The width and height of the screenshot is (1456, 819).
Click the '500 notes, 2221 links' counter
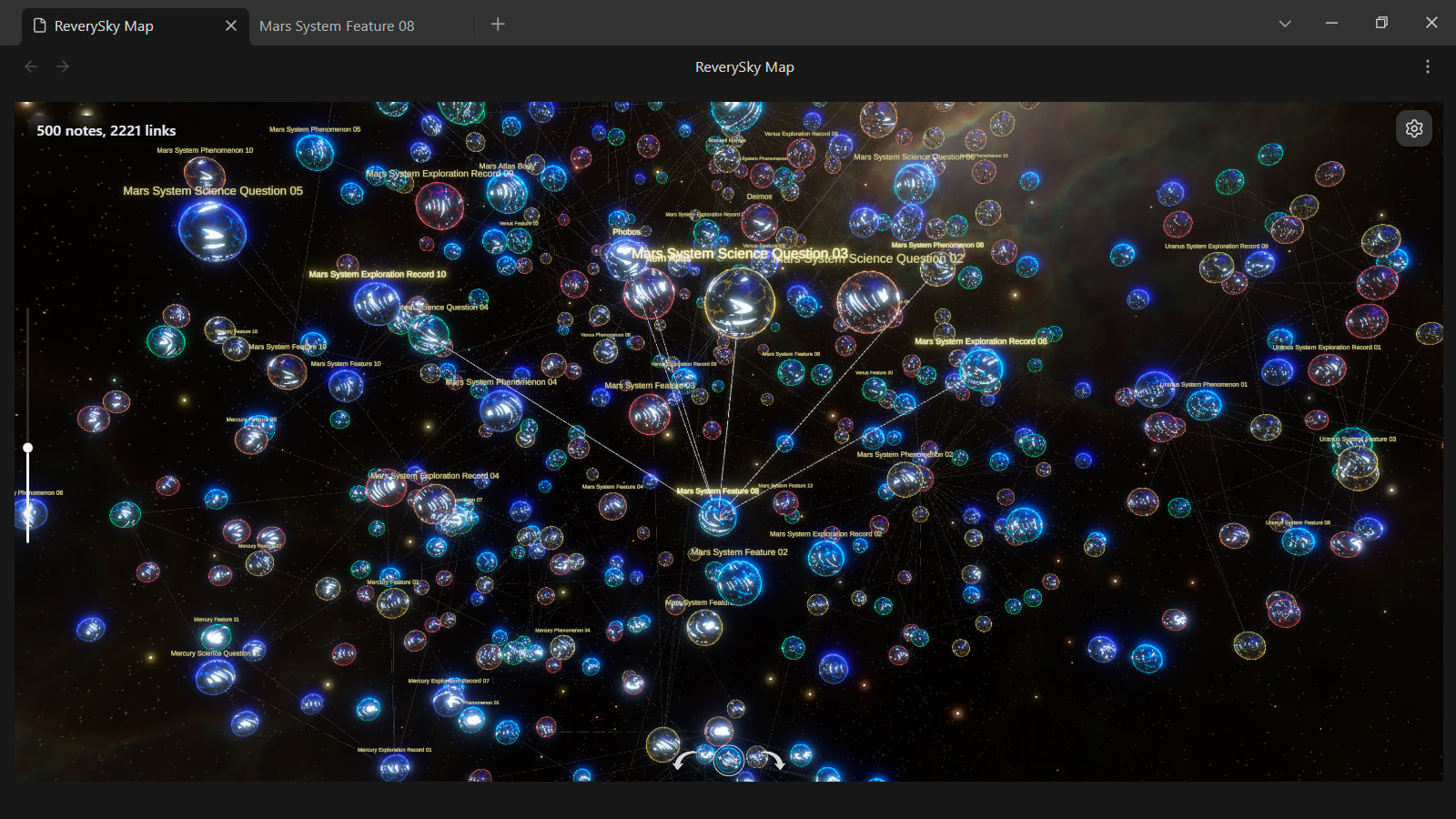(106, 131)
